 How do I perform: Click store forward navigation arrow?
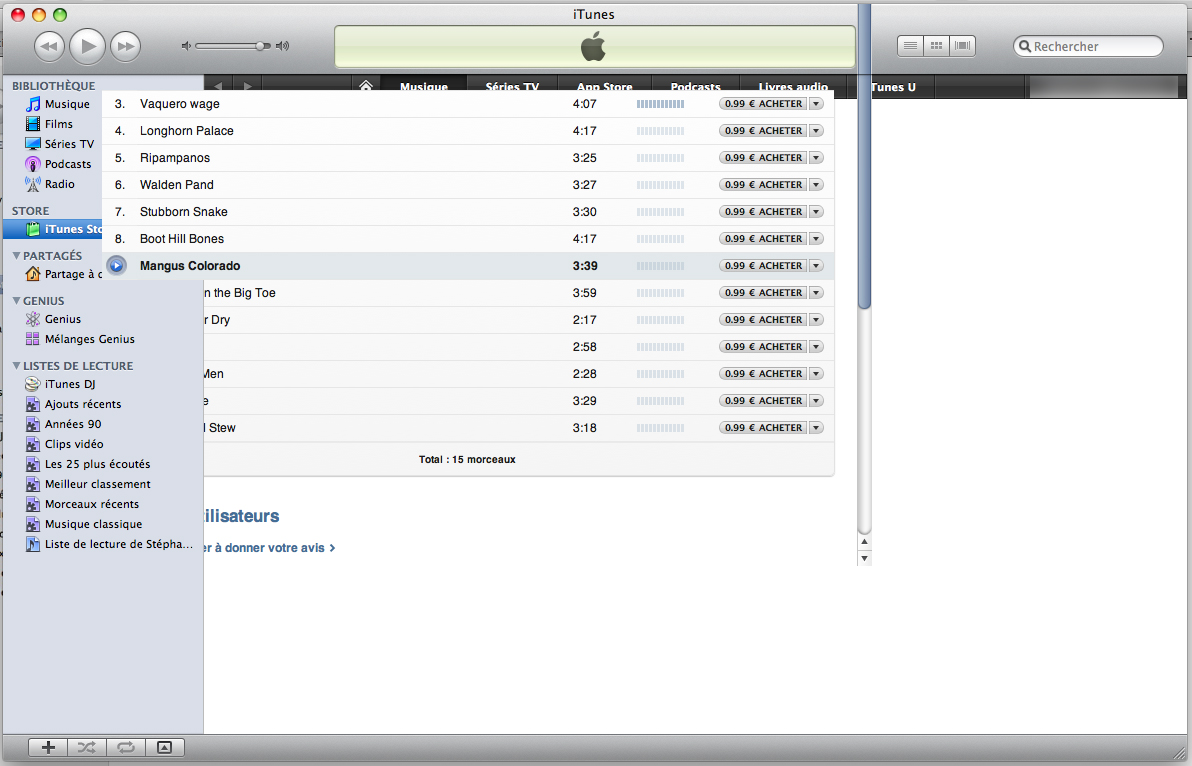tap(248, 85)
